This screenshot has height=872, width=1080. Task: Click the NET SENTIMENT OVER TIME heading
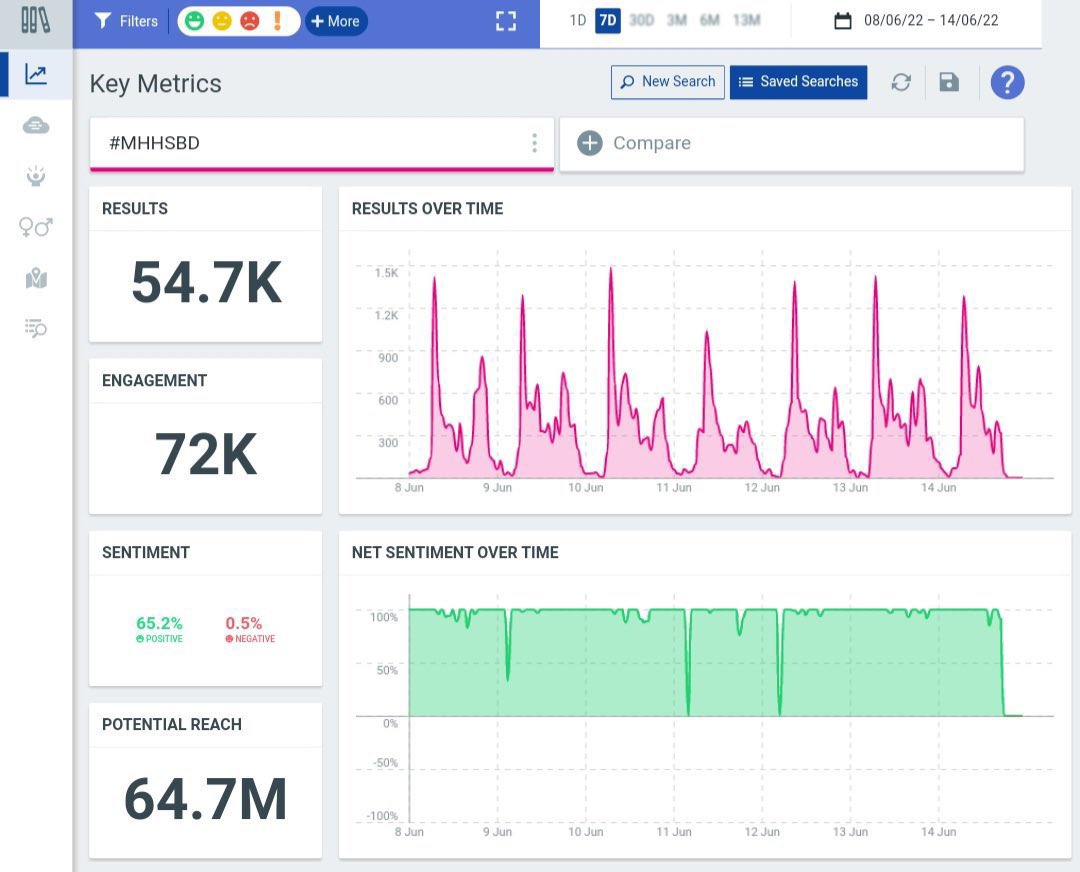(455, 552)
